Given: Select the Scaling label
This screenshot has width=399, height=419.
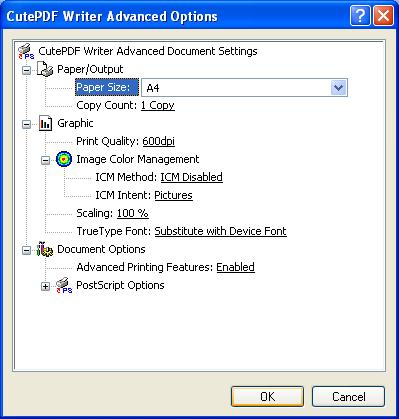Looking at the screenshot, I should [95, 213].
